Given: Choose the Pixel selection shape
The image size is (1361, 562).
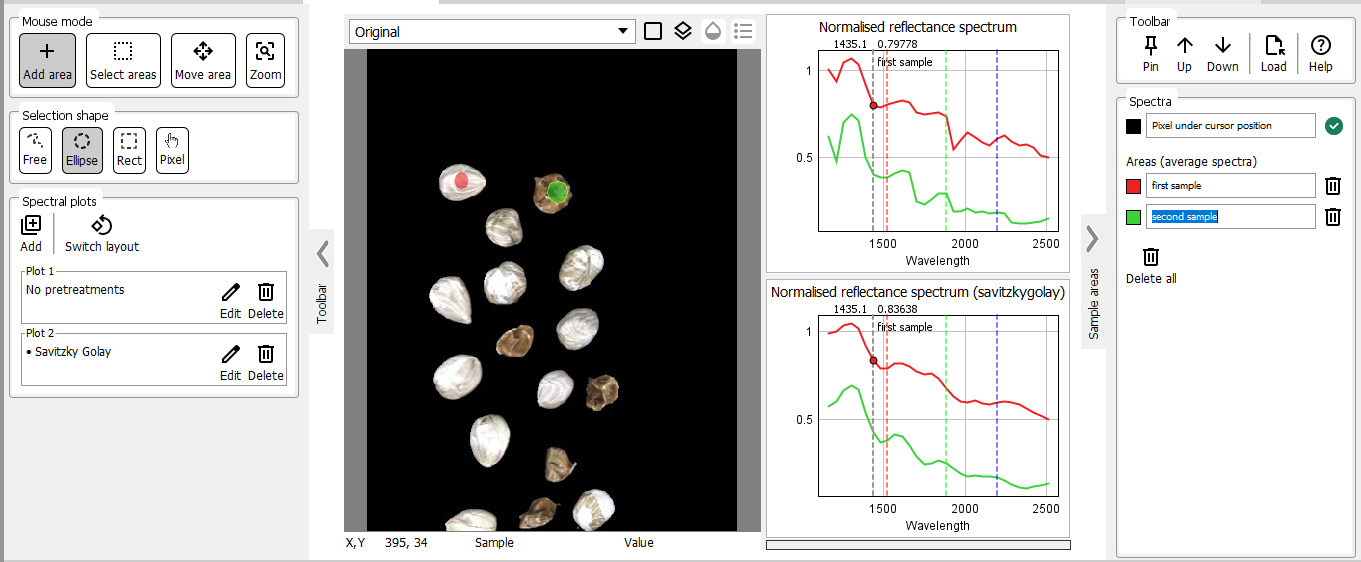Looking at the screenshot, I should point(172,149).
